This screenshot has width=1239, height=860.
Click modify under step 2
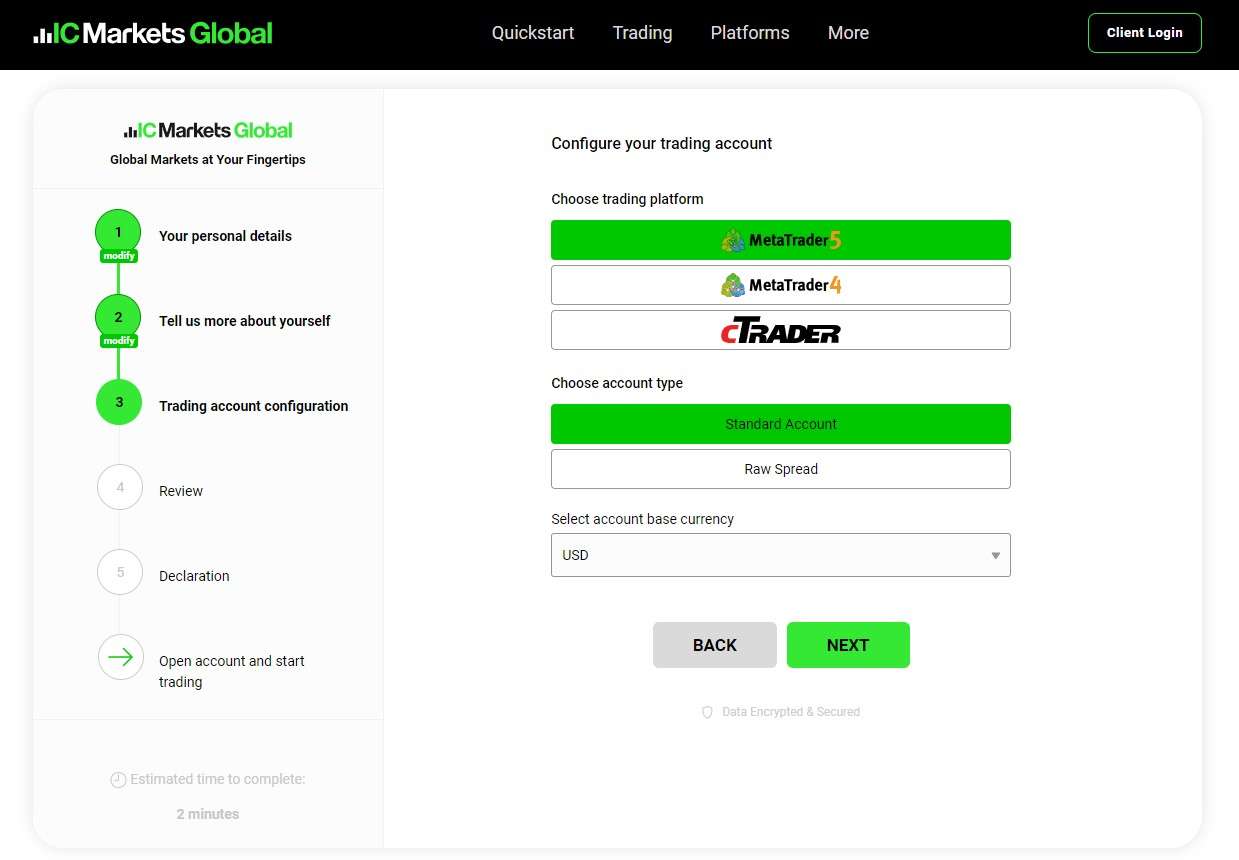(119, 341)
